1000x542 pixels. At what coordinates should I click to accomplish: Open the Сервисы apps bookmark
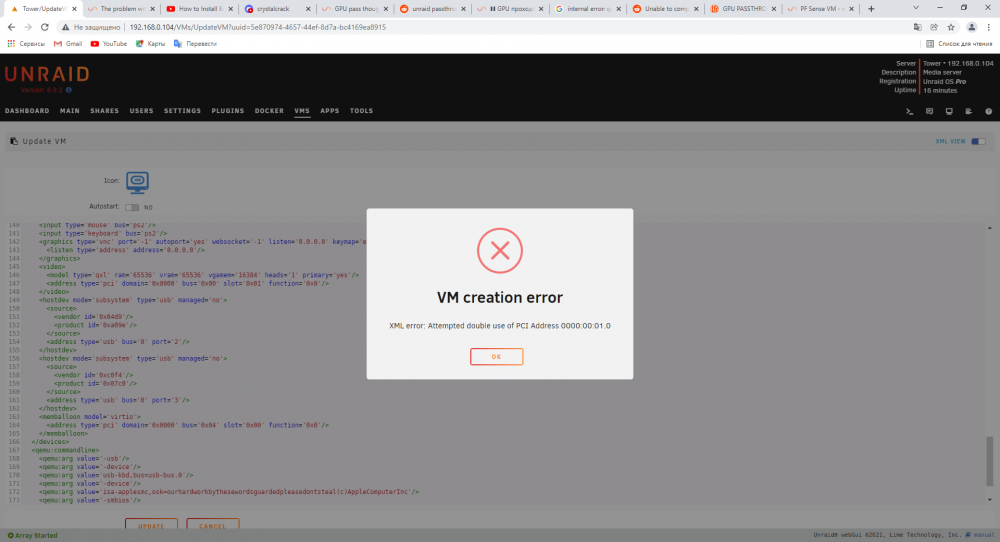26,44
